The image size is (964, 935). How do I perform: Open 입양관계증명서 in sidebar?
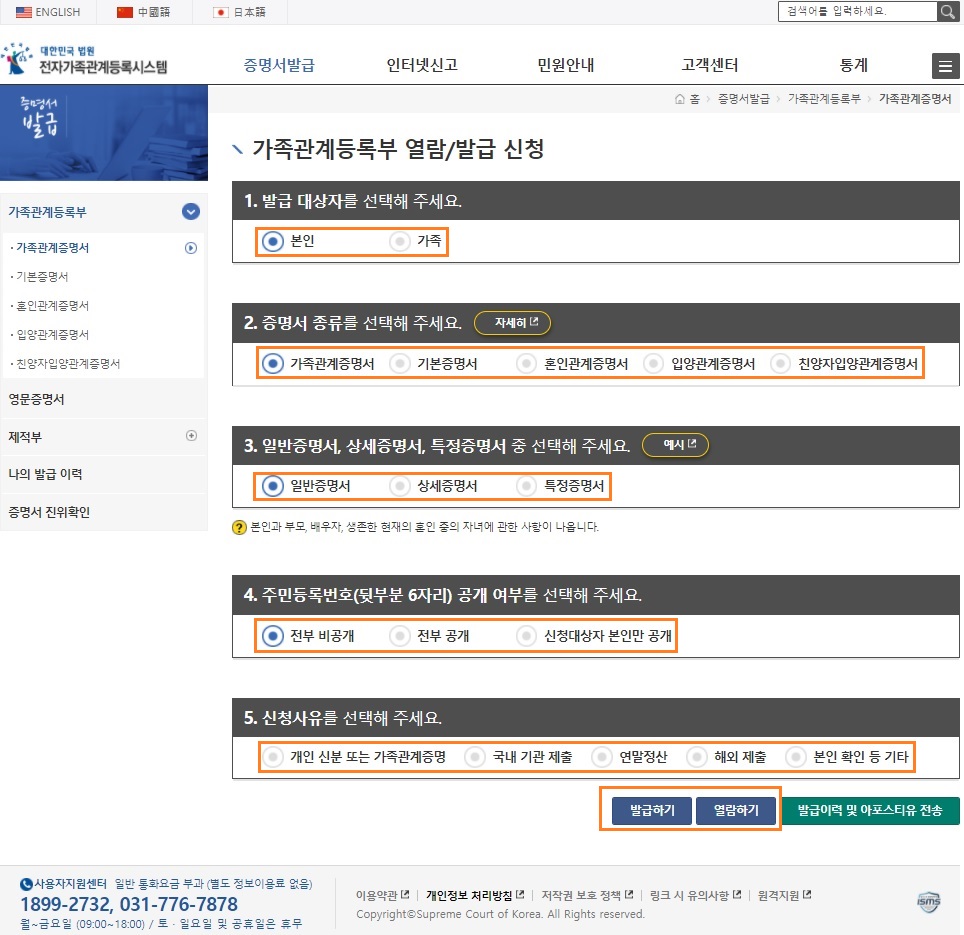coord(52,334)
